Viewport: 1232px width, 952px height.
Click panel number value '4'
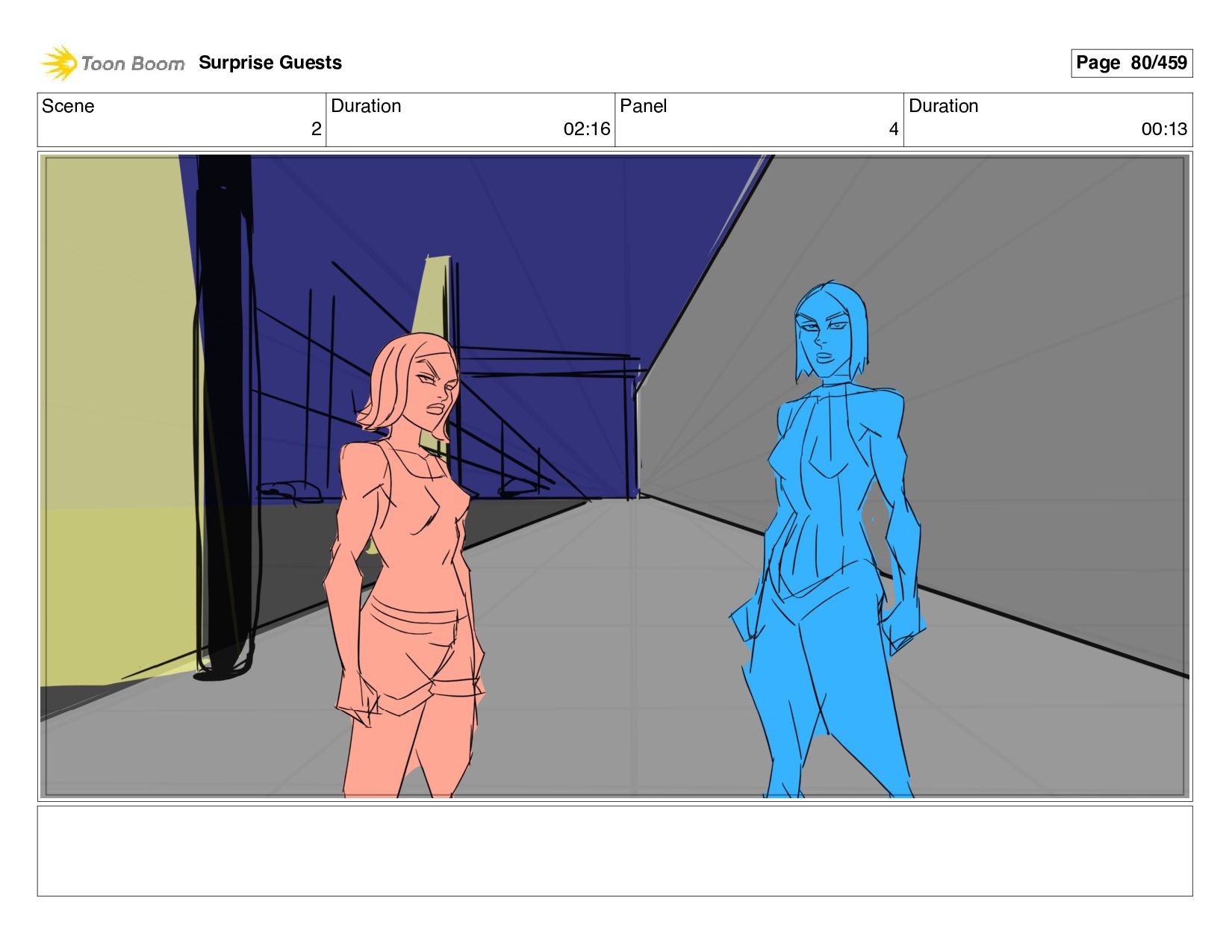[x=894, y=129]
